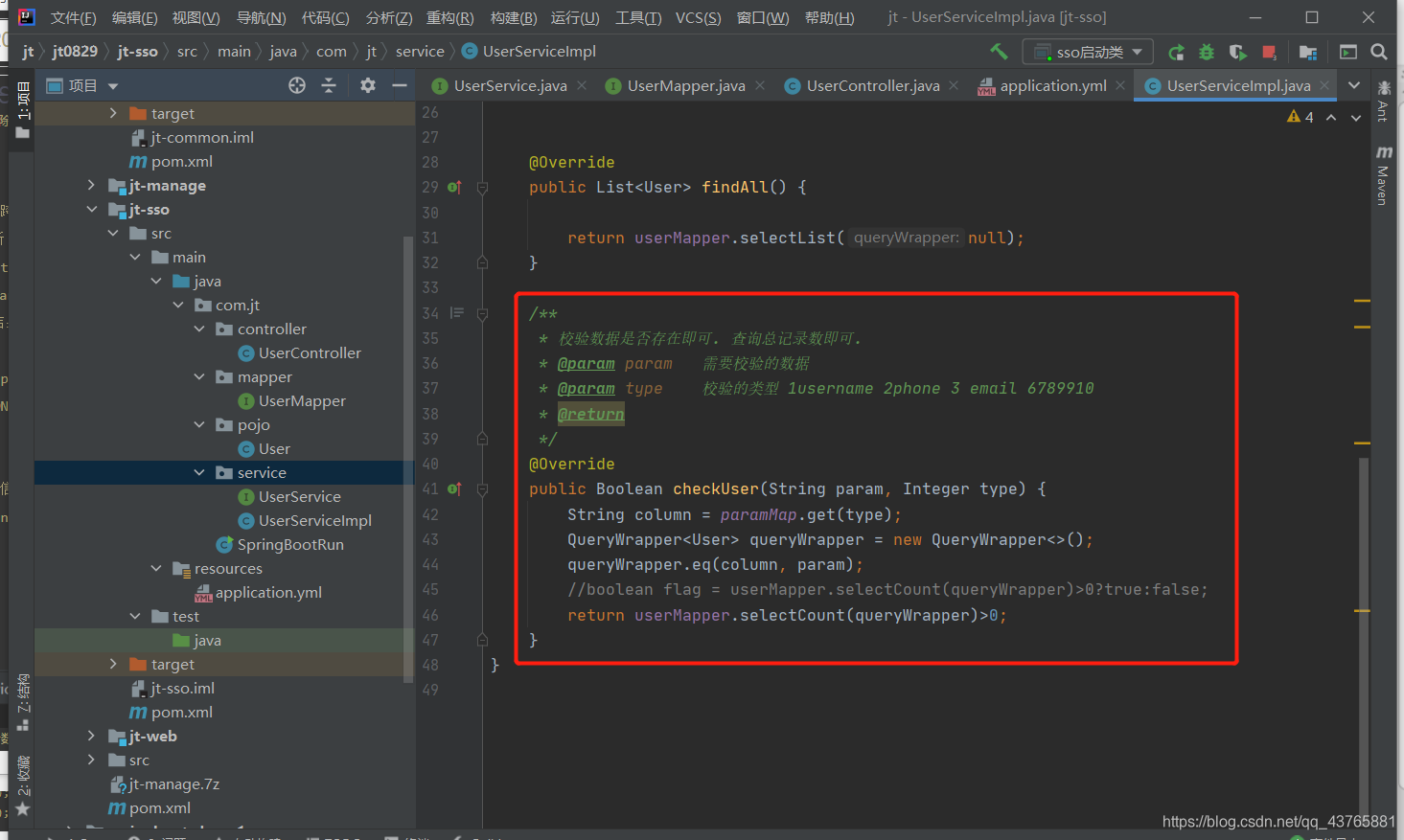This screenshot has width=1404, height=840.
Task: Switch to the UserController.java tab
Action: (x=872, y=85)
